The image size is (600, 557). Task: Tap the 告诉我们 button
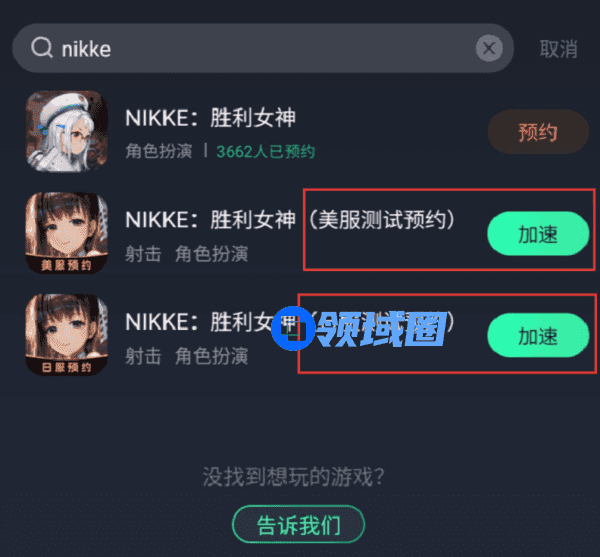click(298, 525)
